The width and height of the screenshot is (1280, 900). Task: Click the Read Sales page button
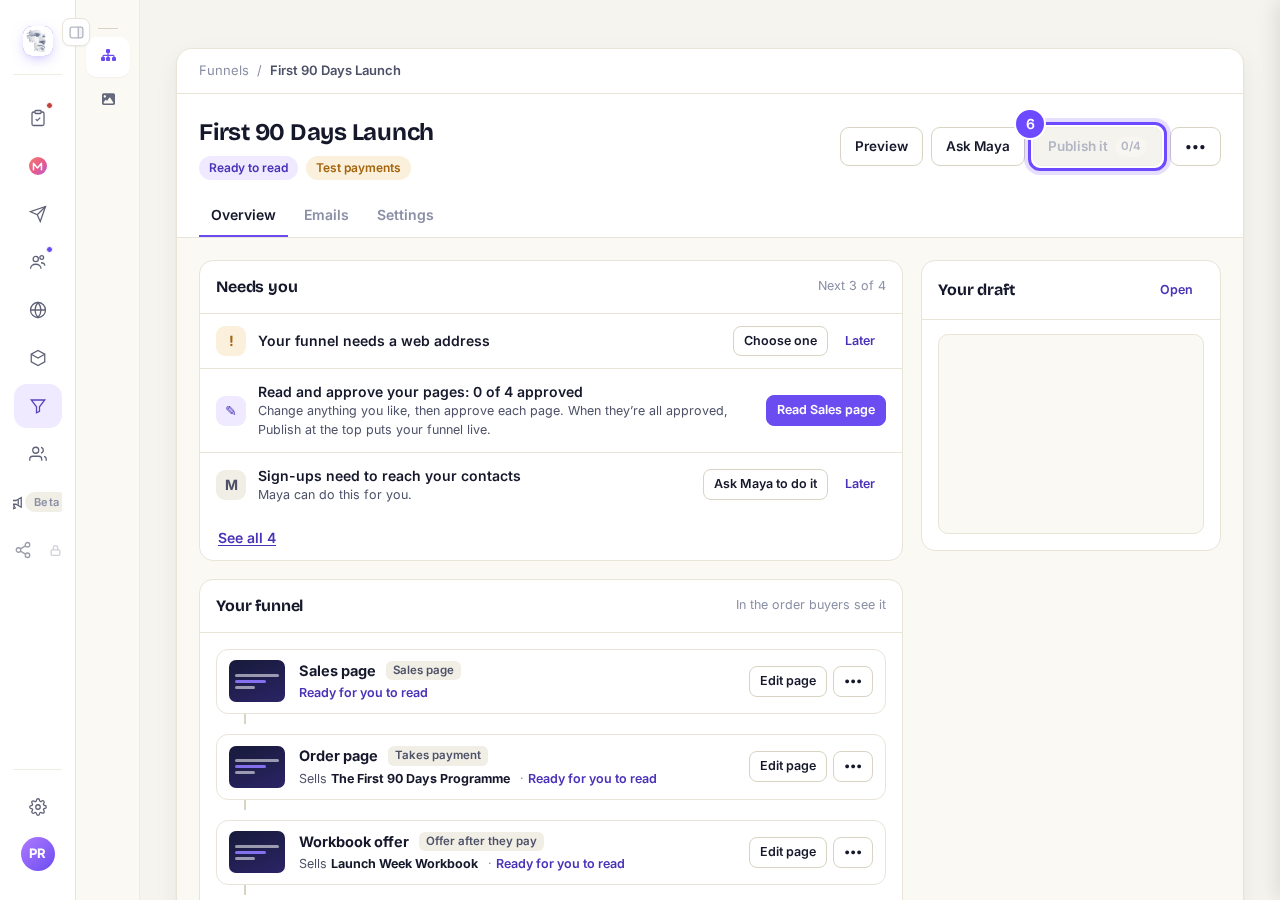[x=826, y=410]
